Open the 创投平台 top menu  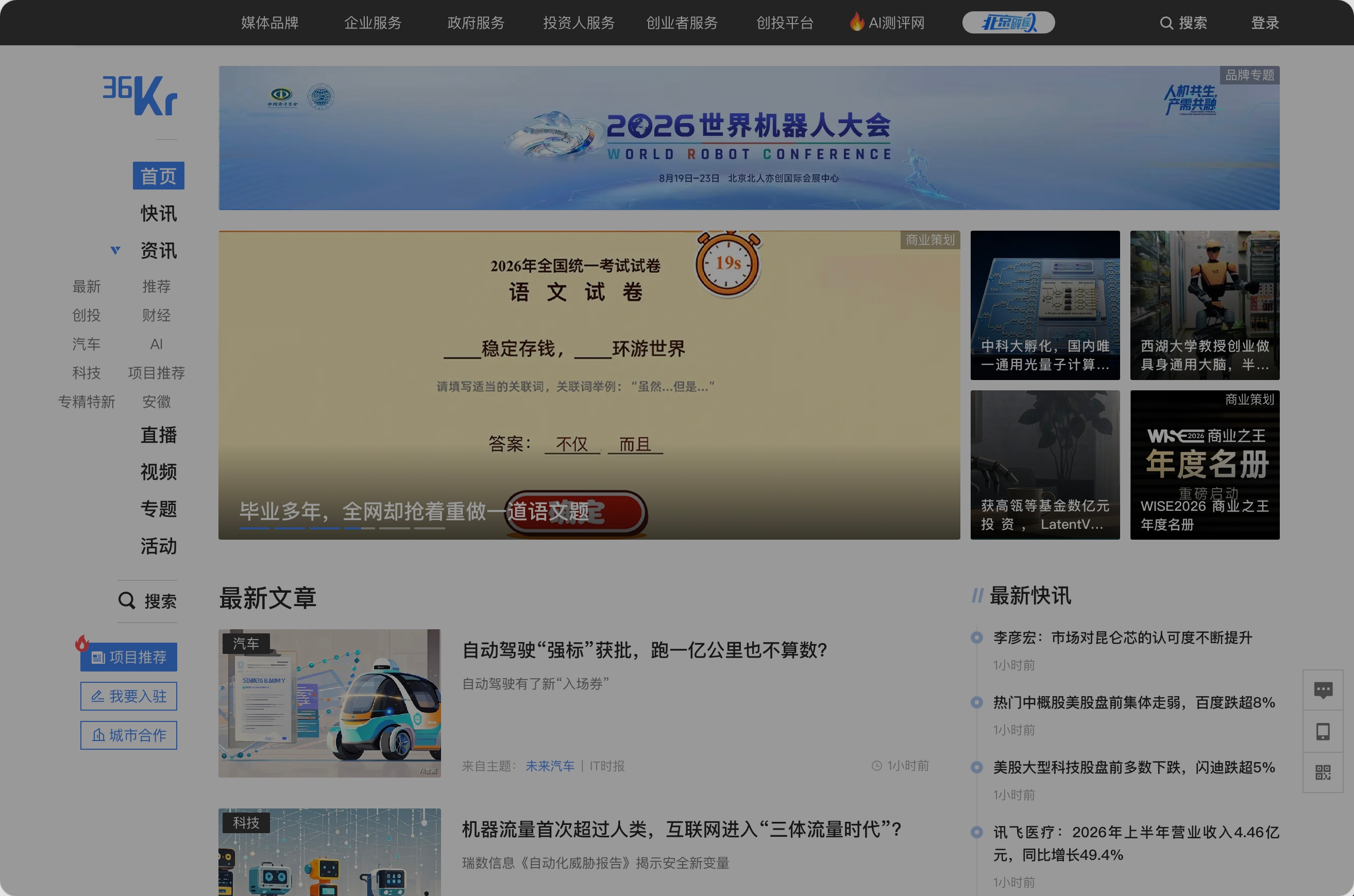(785, 23)
